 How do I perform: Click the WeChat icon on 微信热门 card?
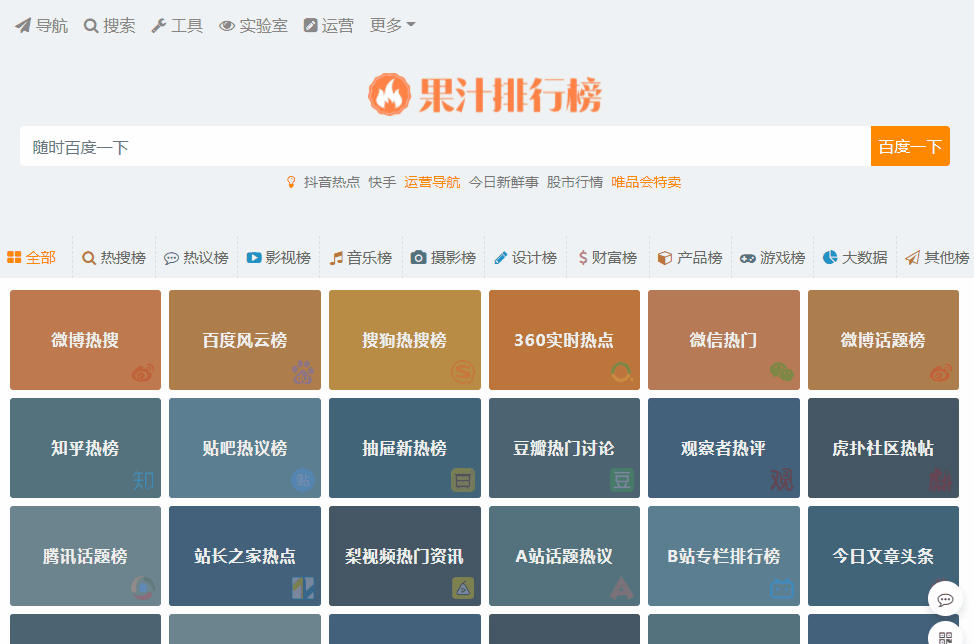point(781,372)
